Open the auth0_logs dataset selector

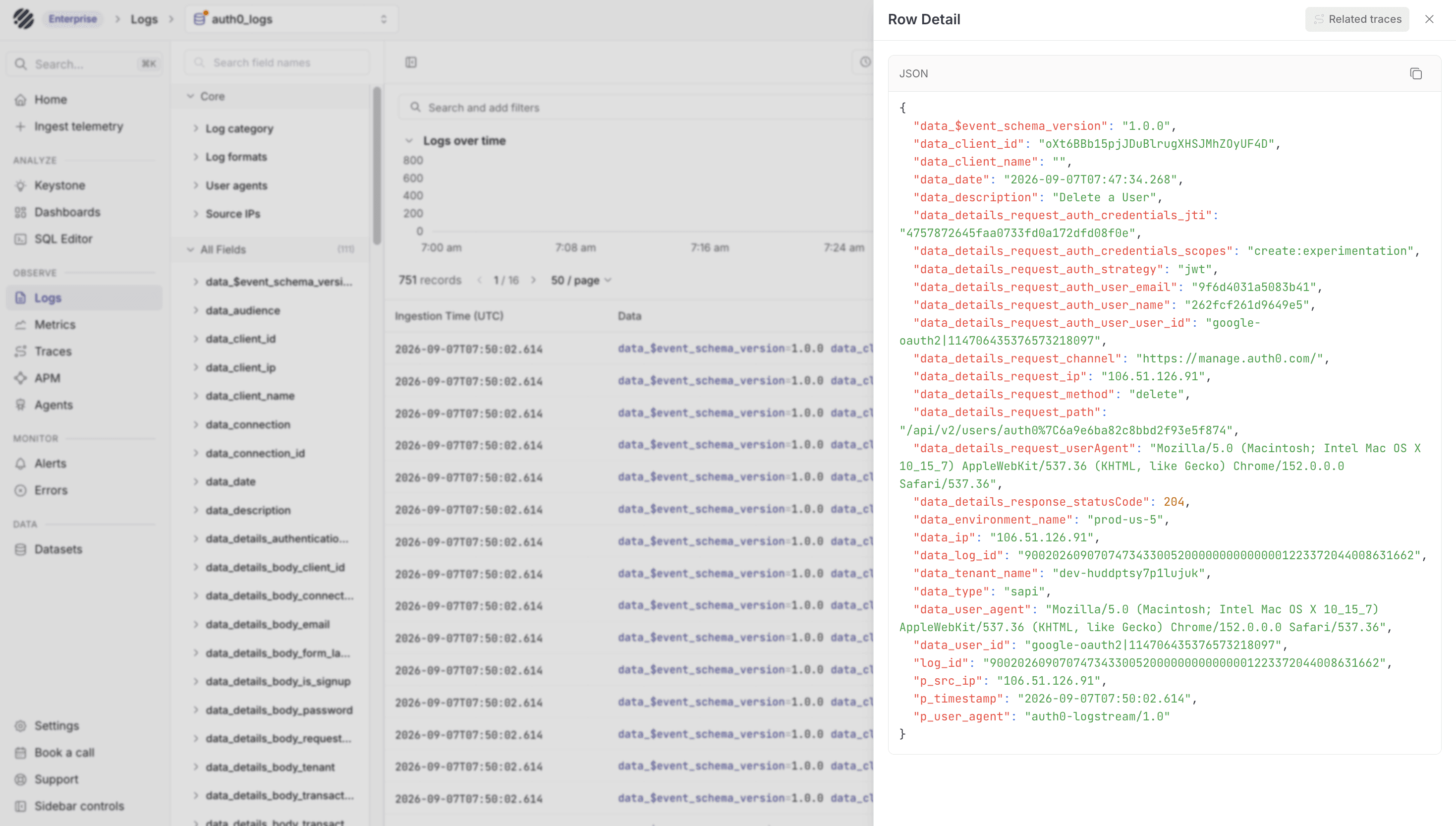tap(291, 19)
